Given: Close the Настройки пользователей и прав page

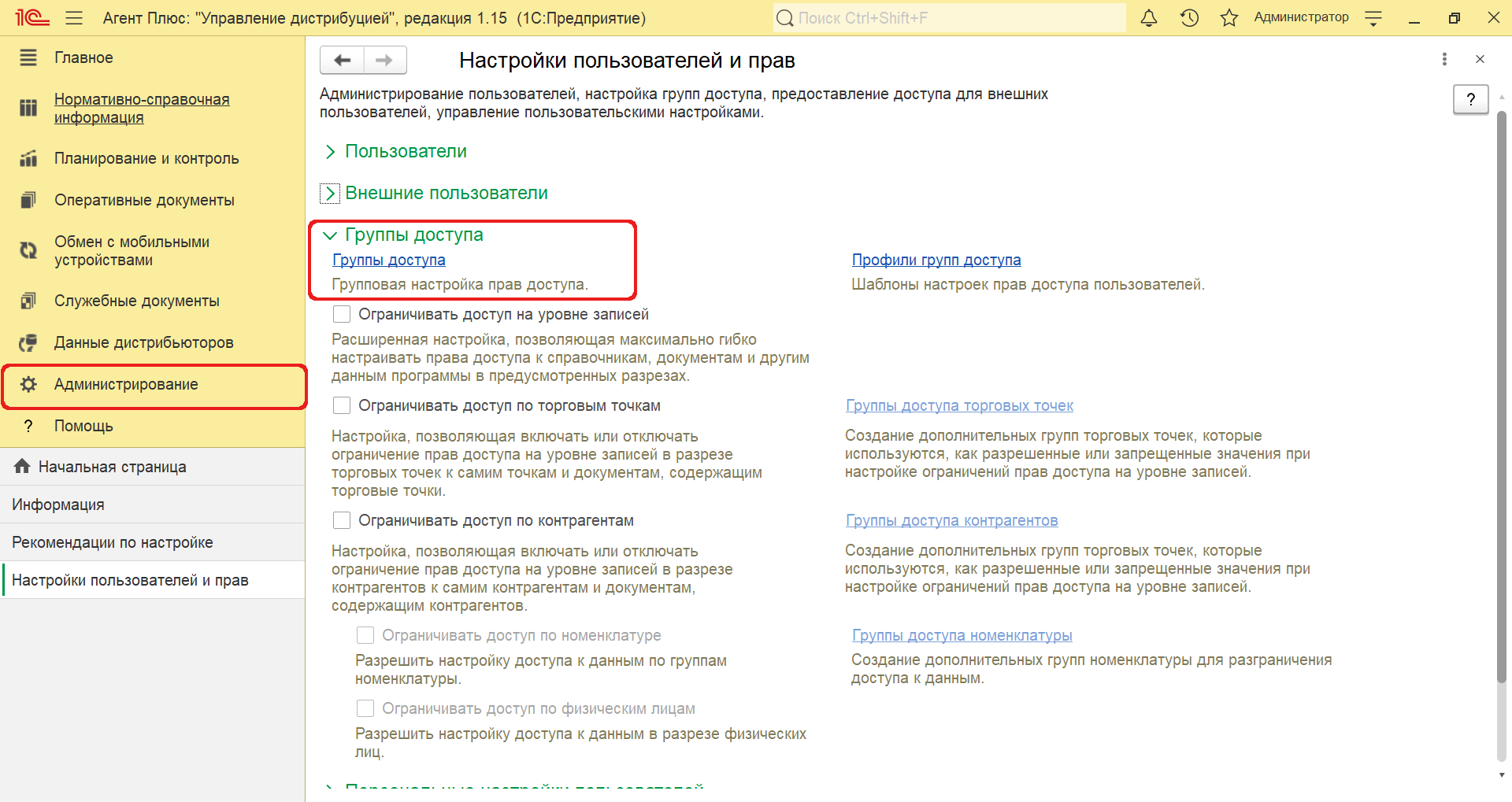Looking at the screenshot, I should [1480, 59].
